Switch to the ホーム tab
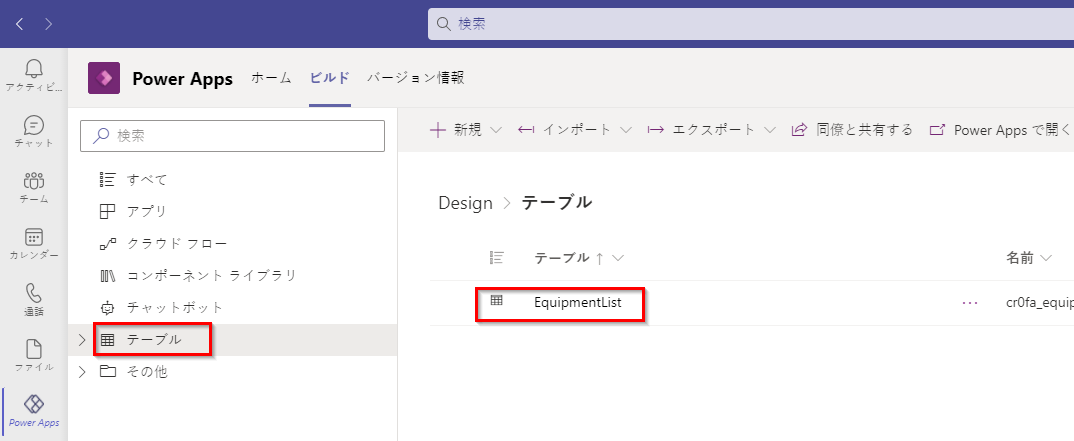The width and height of the screenshot is (1074, 441). pyautogui.click(x=271, y=78)
